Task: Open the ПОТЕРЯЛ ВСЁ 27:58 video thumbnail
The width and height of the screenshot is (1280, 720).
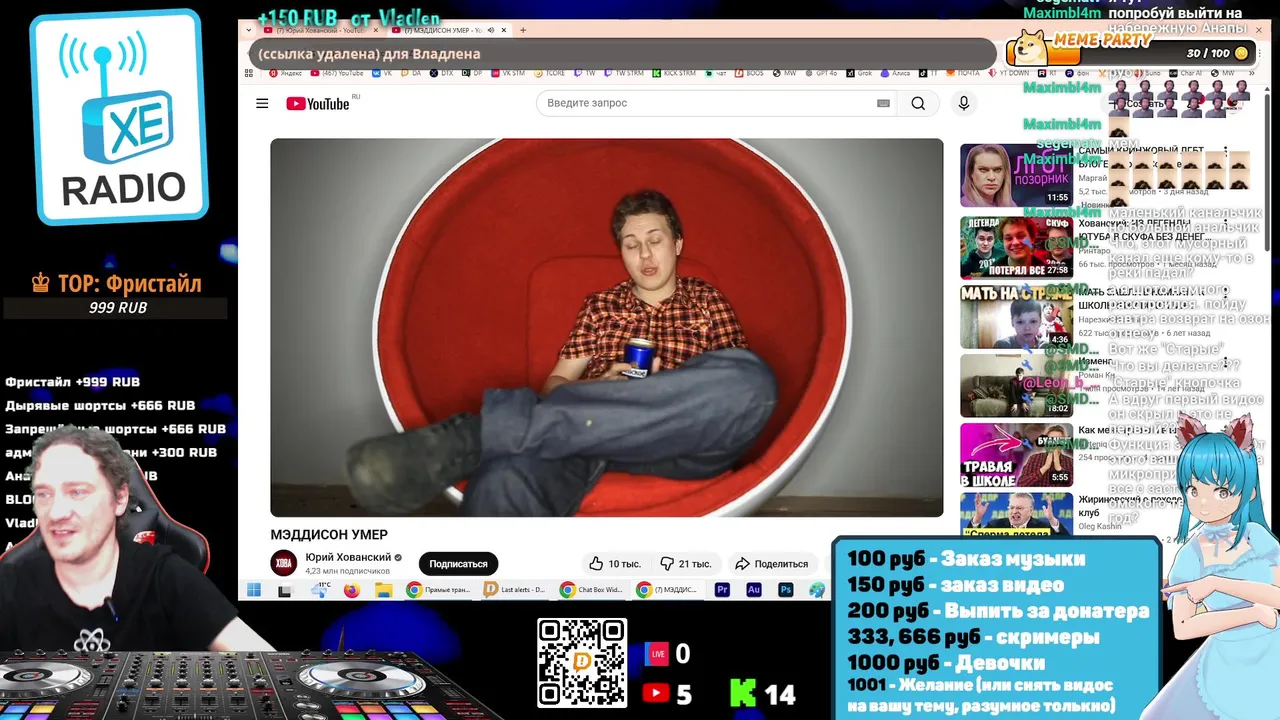Action: tap(1016, 247)
